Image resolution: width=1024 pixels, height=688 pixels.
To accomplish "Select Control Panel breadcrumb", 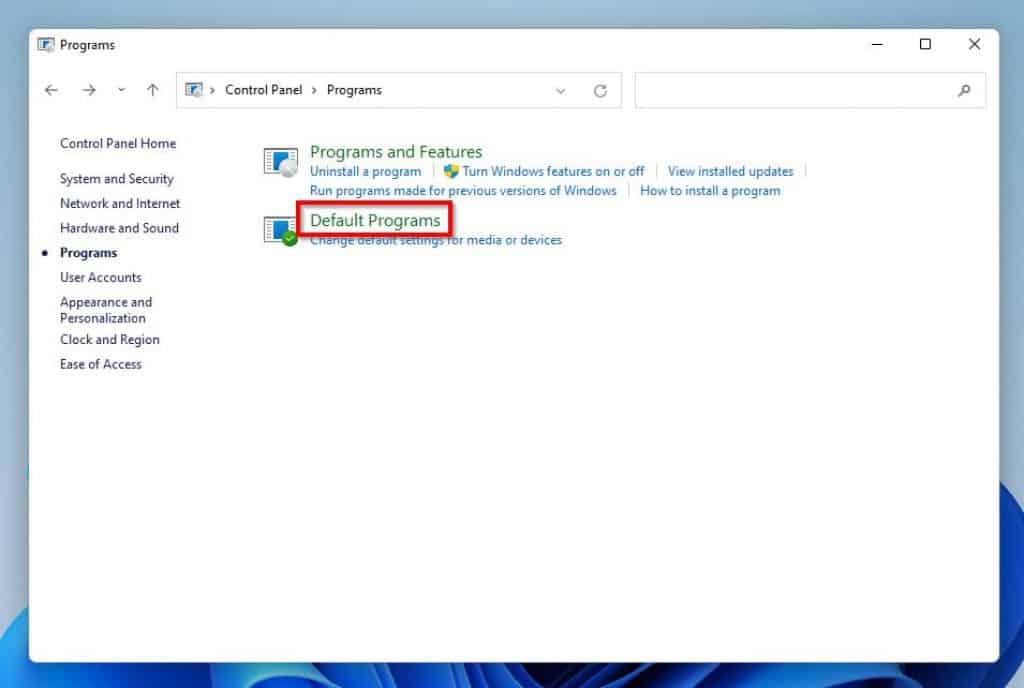I will 263,90.
